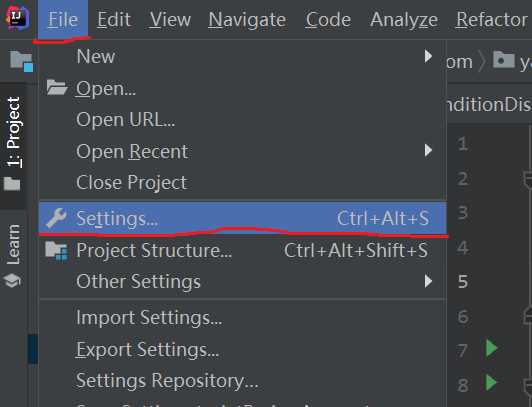Viewport: 532px width, 407px height.
Task: Run using green arrow at line 8
Action: pos(491,382)
